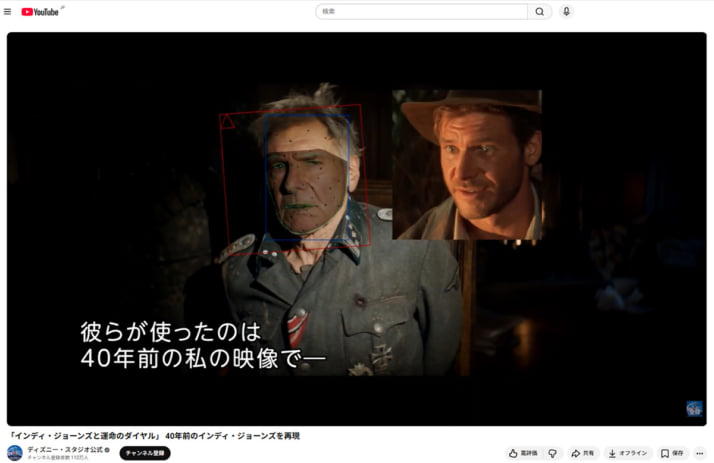Open the YouTube hamburger guide menu
This screenshot has height=463, width=714.
[x=7, y=12]
